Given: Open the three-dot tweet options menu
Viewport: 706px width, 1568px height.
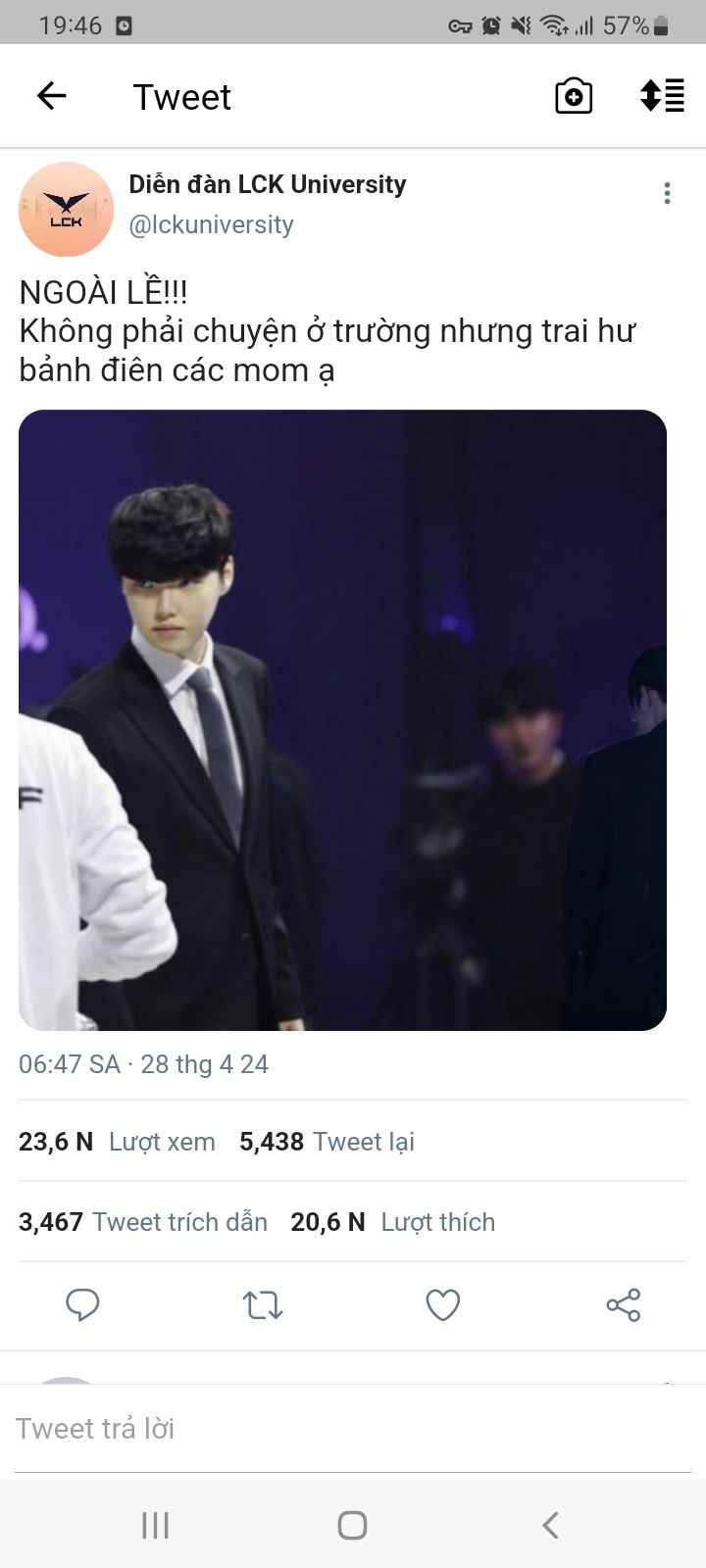Looking at the screenshot, I should (667, 193).
